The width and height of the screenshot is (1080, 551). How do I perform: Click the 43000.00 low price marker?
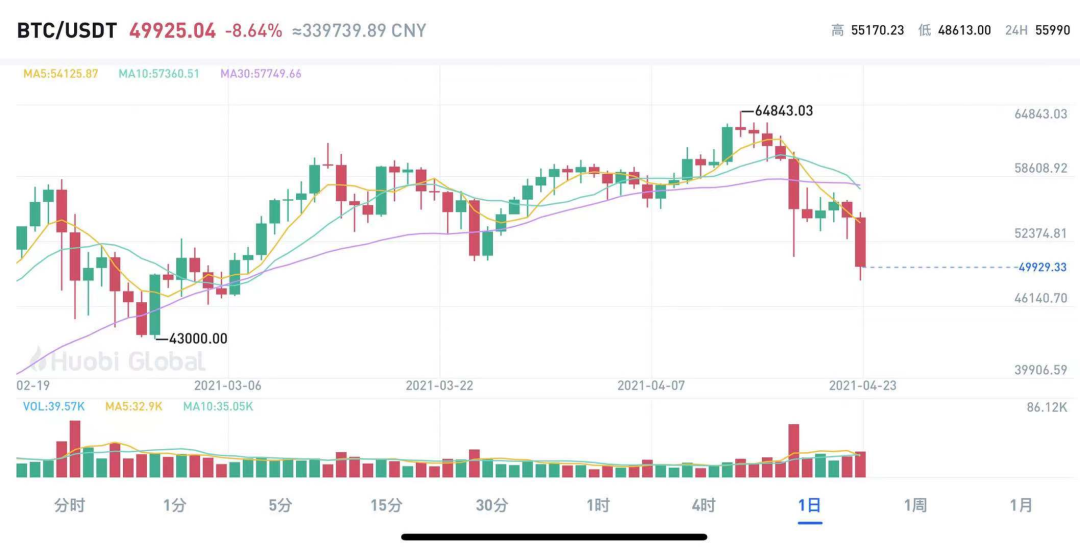198,339
